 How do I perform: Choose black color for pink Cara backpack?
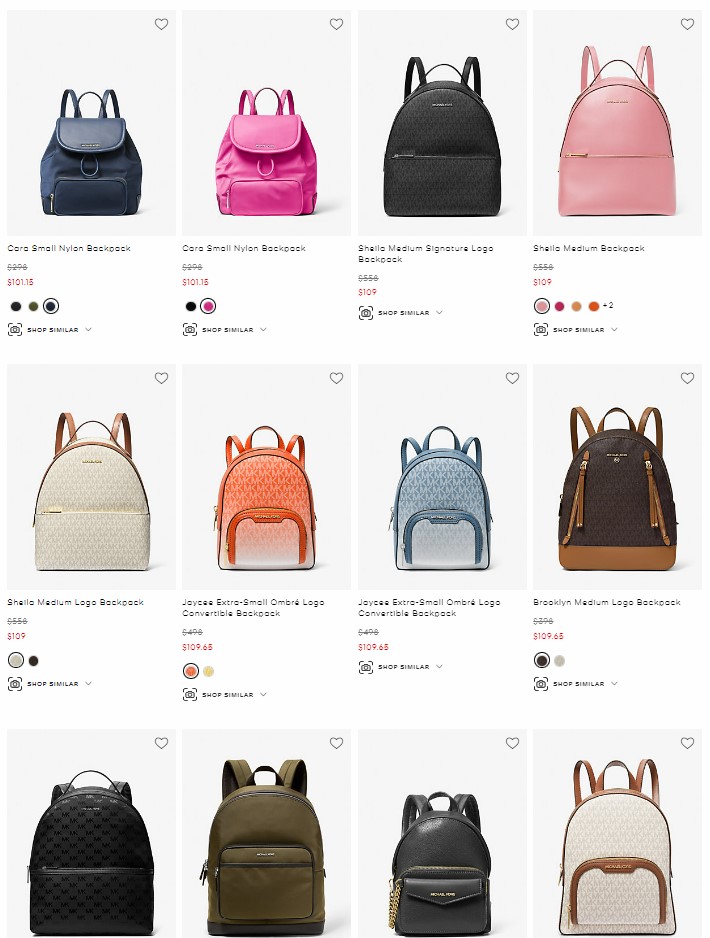191,306
